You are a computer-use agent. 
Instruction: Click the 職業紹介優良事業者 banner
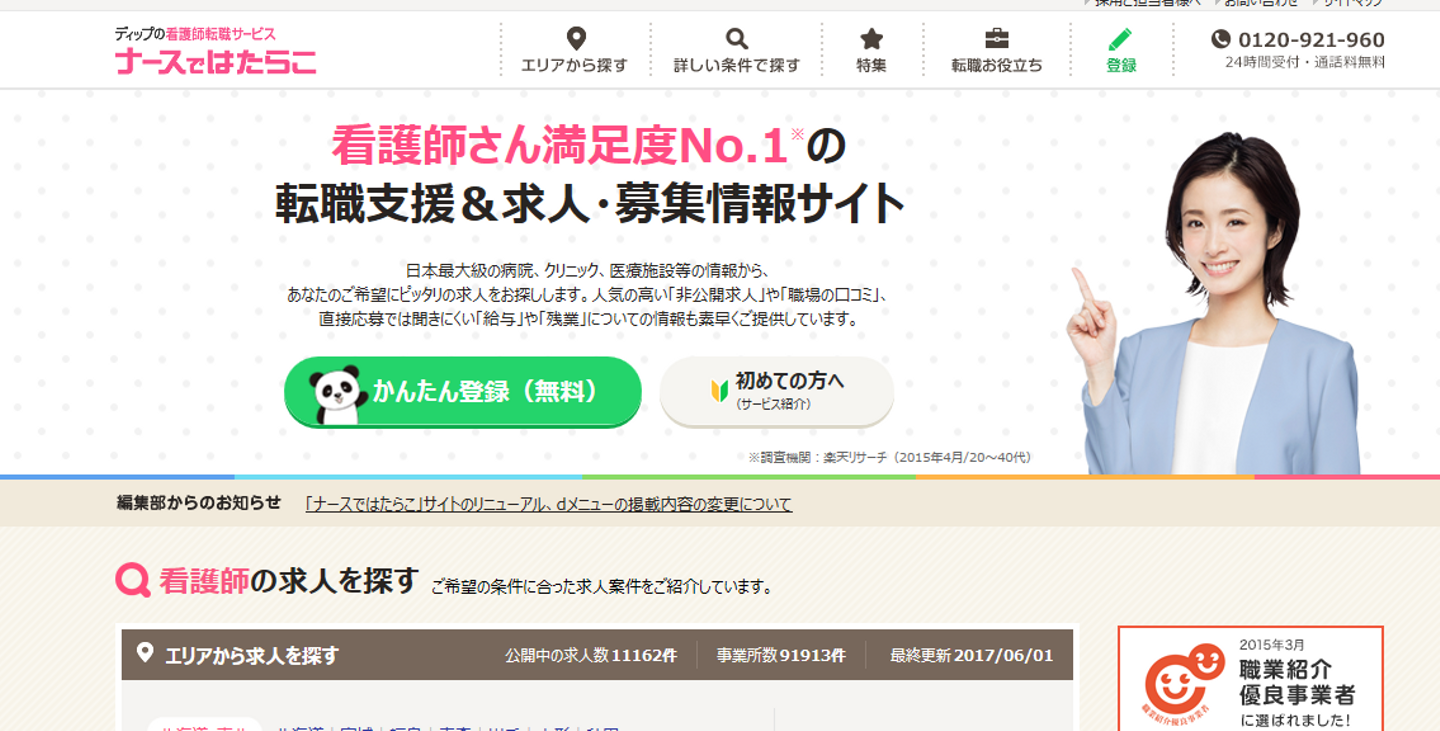(x=1250, y=679)
